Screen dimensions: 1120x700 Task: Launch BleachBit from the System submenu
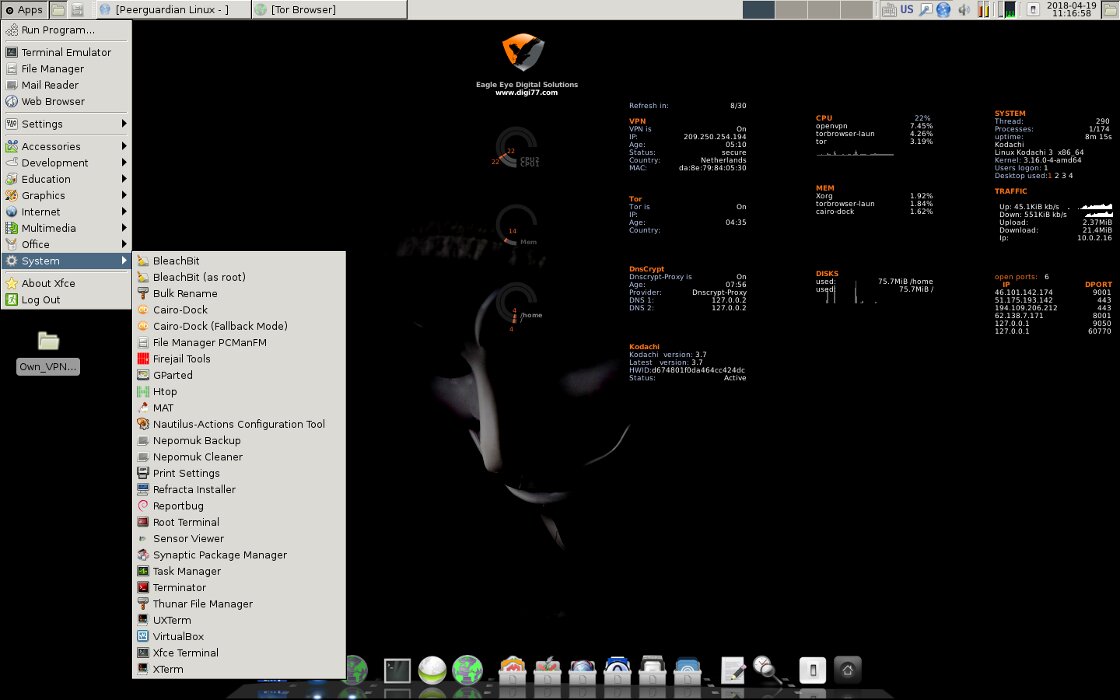point(176,261)
